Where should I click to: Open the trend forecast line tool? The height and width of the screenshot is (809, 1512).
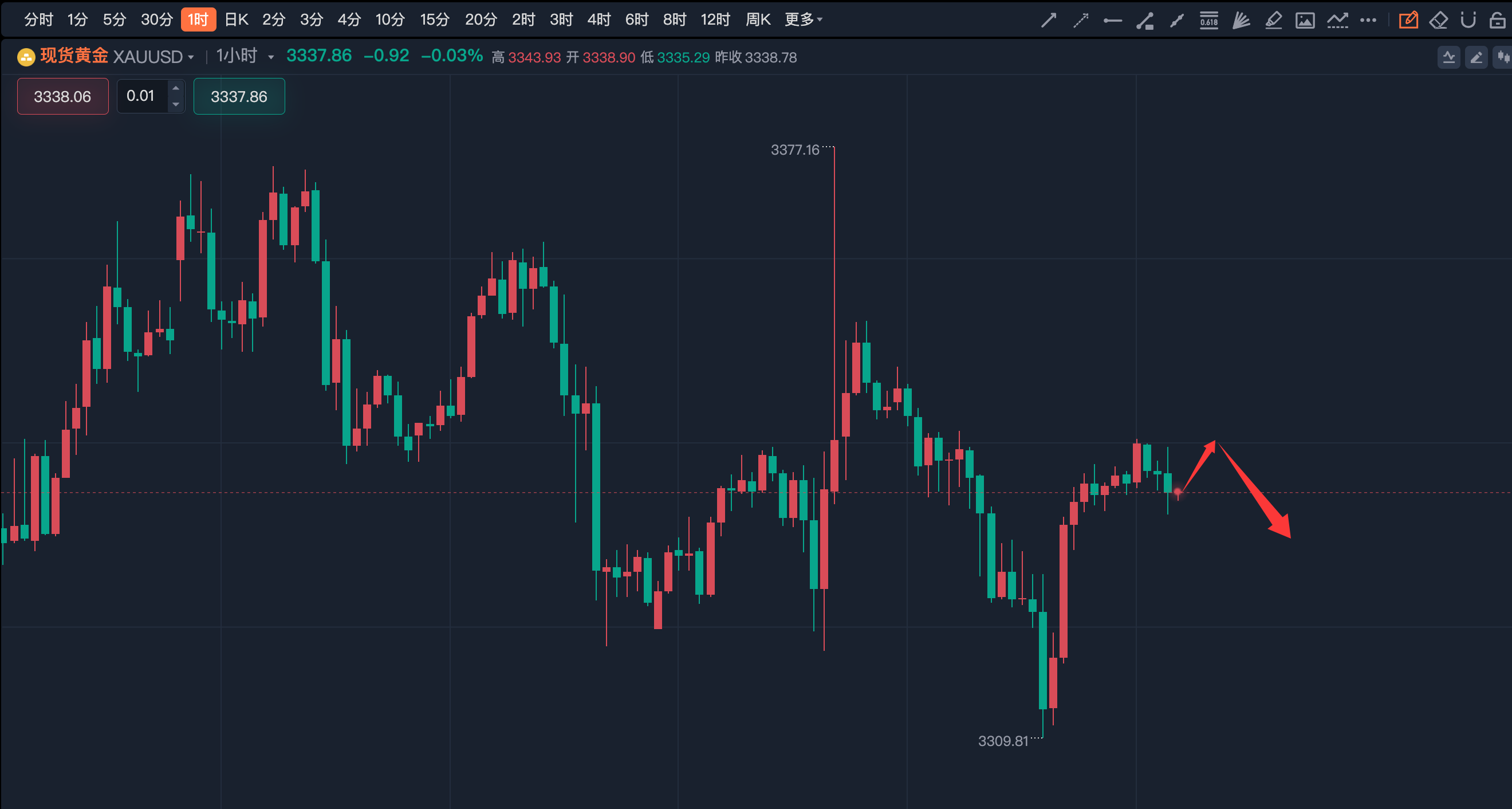point(1337,21)
